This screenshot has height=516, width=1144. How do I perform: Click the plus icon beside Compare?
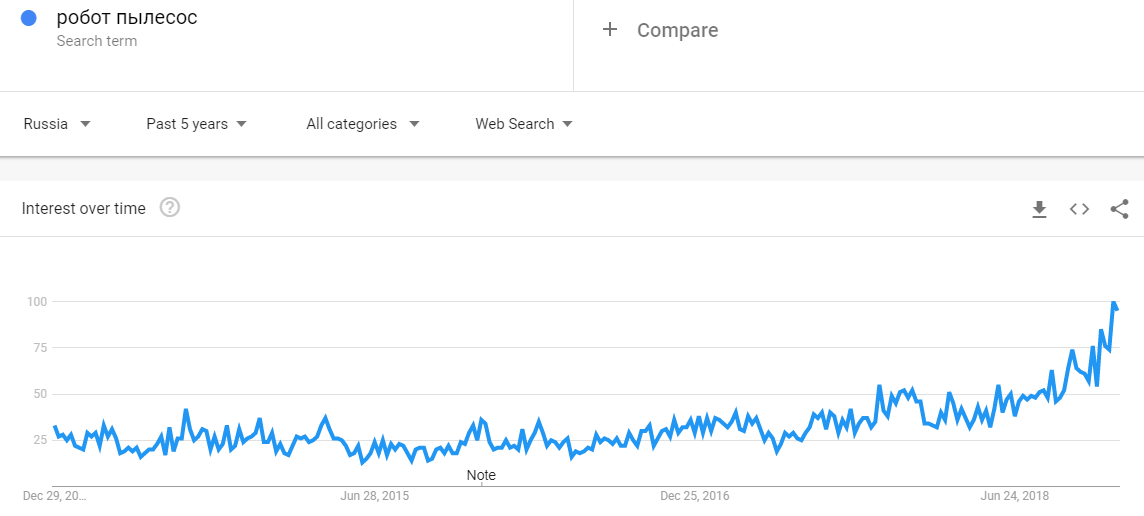[610, 30]
